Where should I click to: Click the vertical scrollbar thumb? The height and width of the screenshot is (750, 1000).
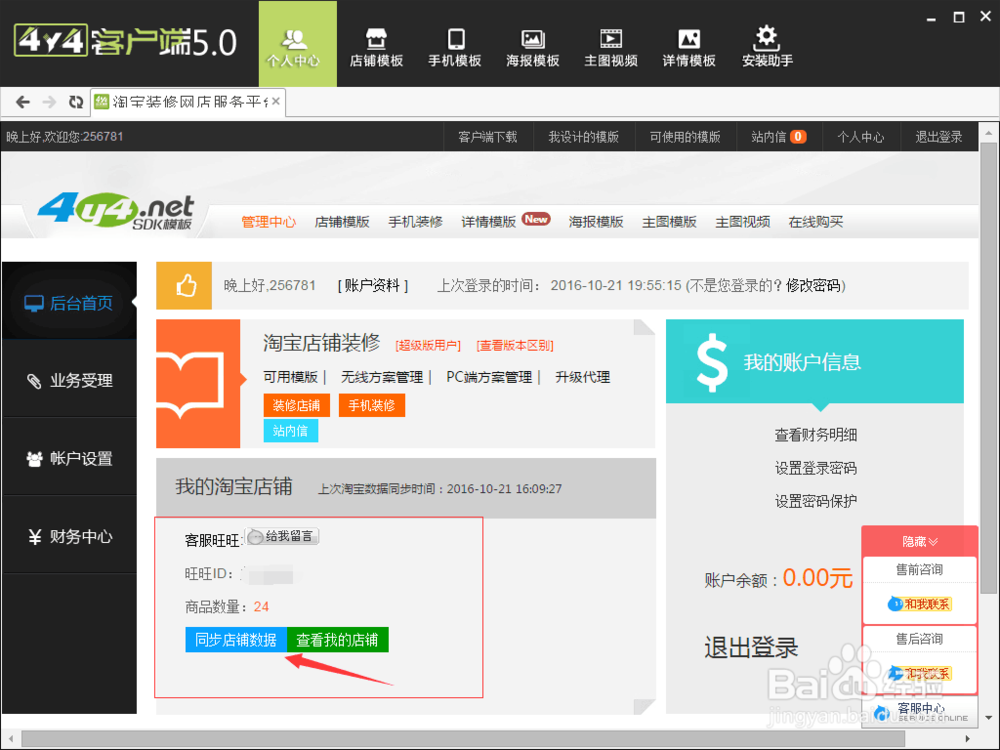pos(989,368)
